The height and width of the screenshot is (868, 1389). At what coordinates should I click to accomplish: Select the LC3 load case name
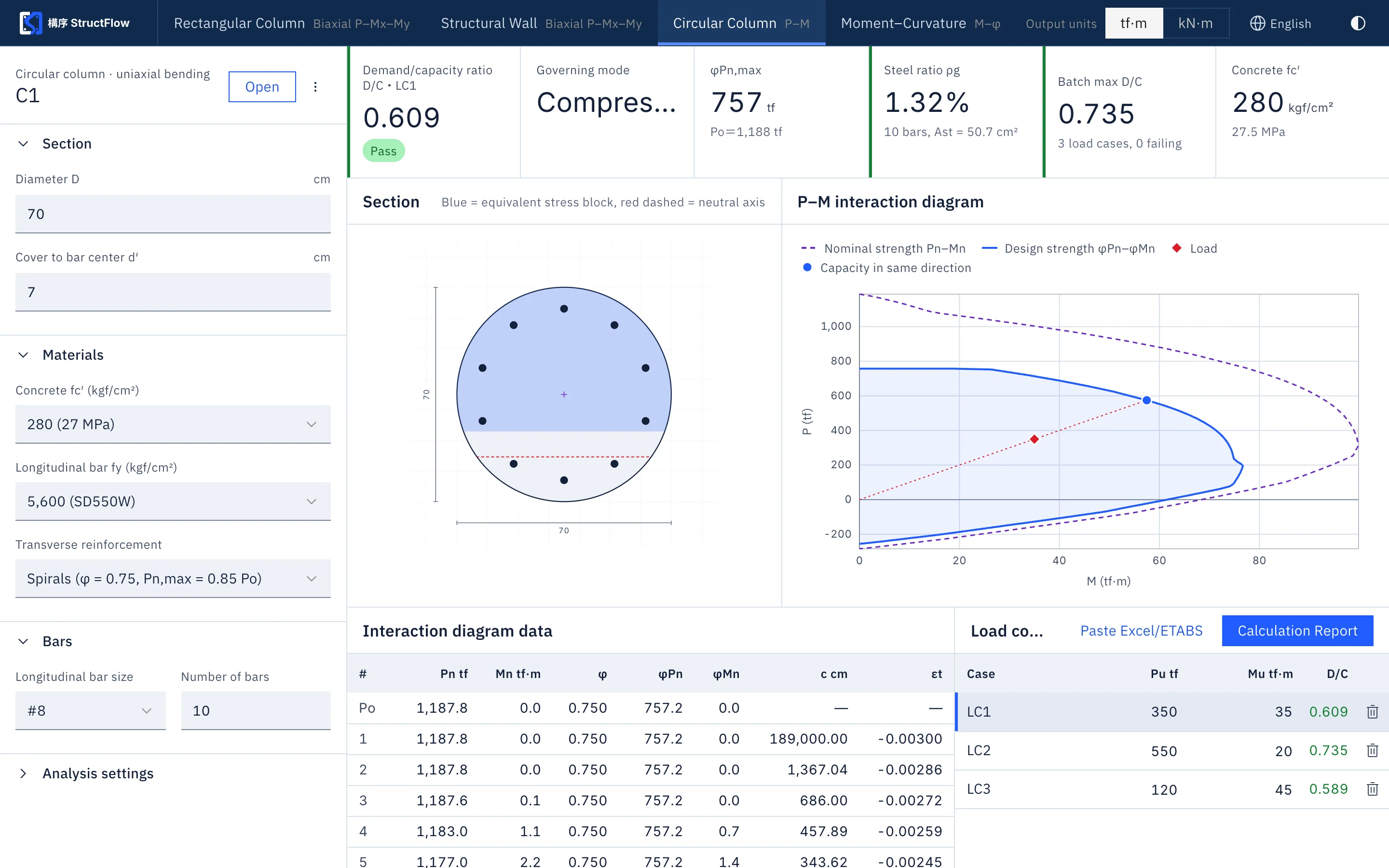(979, 789)
